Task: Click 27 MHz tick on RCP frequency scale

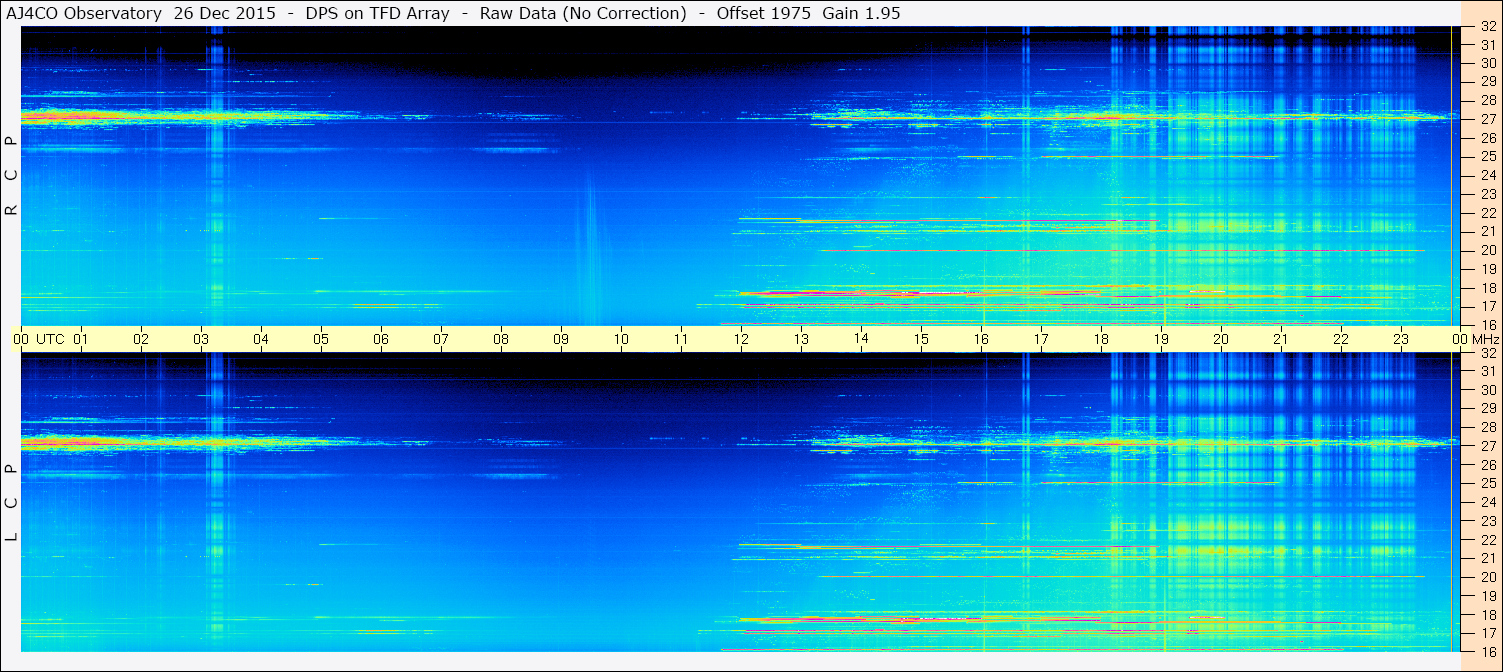Action: click(1487, 119)
